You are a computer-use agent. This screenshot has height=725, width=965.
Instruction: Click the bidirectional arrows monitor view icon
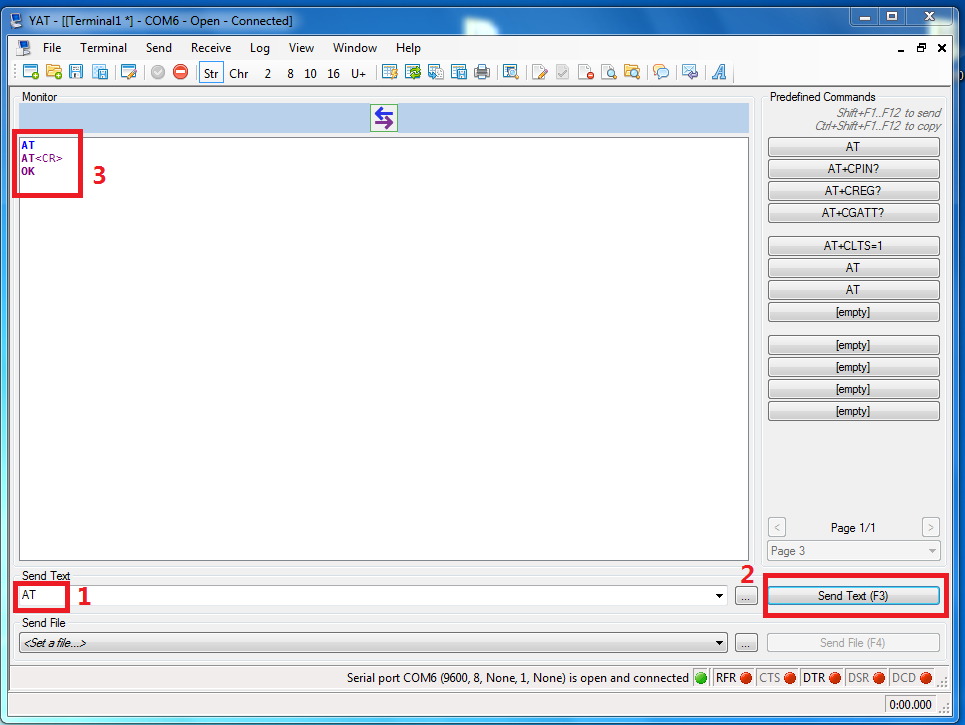click(384, 118)
